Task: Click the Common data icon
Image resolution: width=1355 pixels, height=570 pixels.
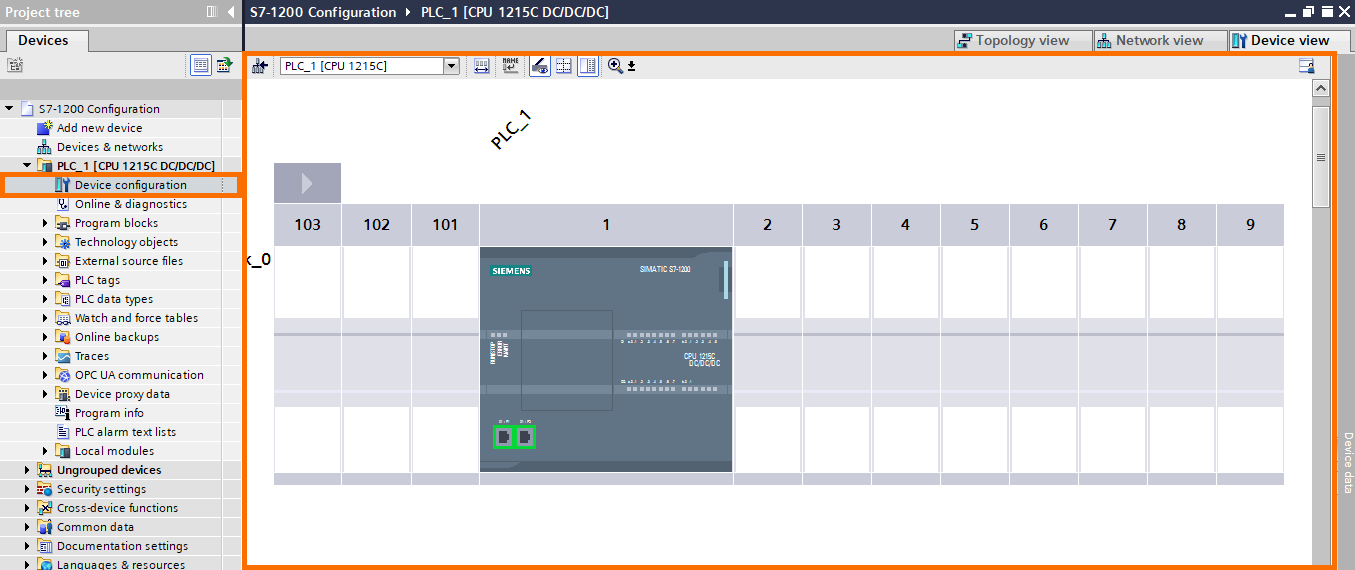Action: click(x=45, y=527)
